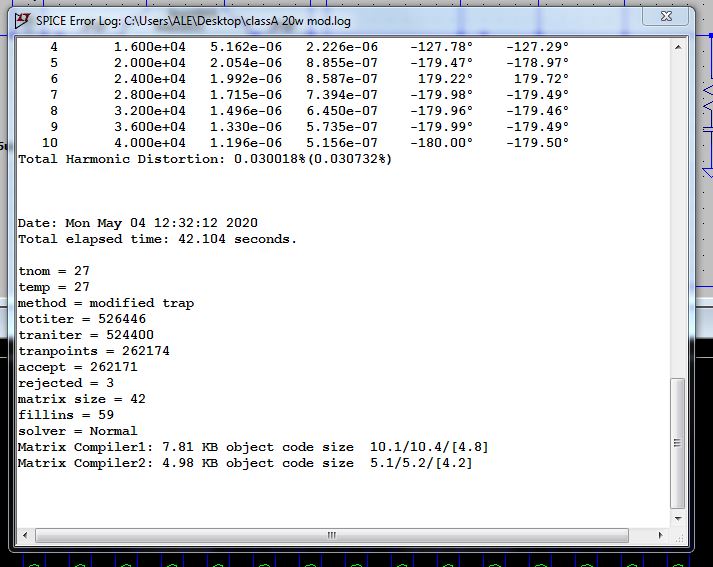The width and height of the screenshot is (713, 567).
Task: Click frequency 1.600e+04 in harmonic row 4
Action: [150, 47]
